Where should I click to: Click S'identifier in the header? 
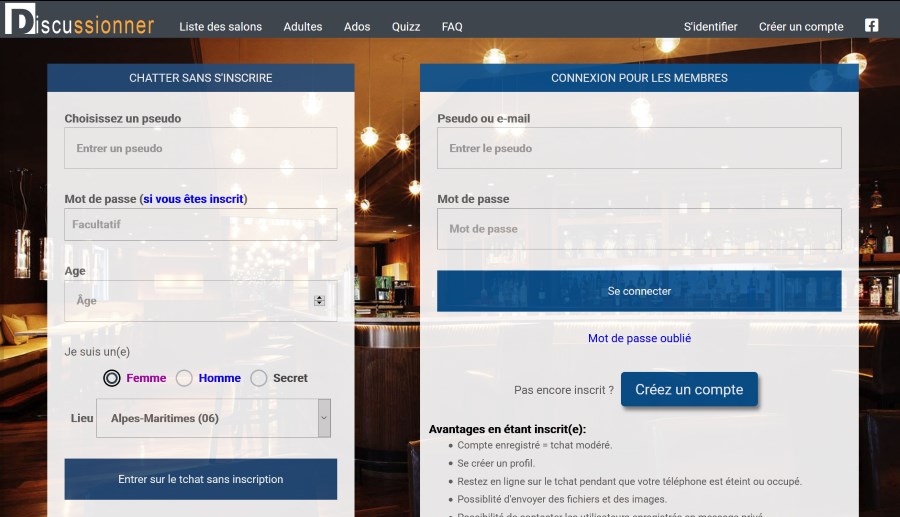click(711, 26)
